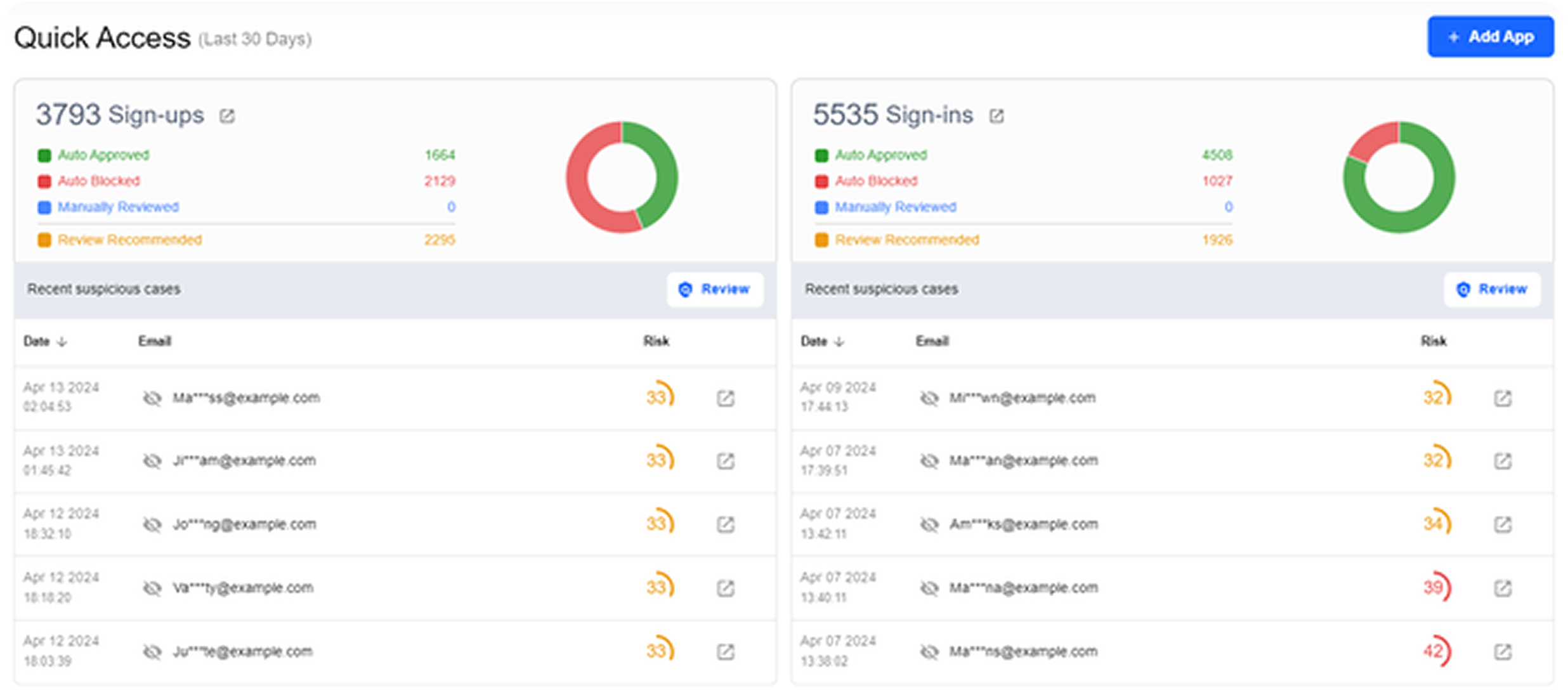Reveal the hidden Ma***na@example.com email
The width and height of the screenshot is (1568, 695).
tap(929, 588)
